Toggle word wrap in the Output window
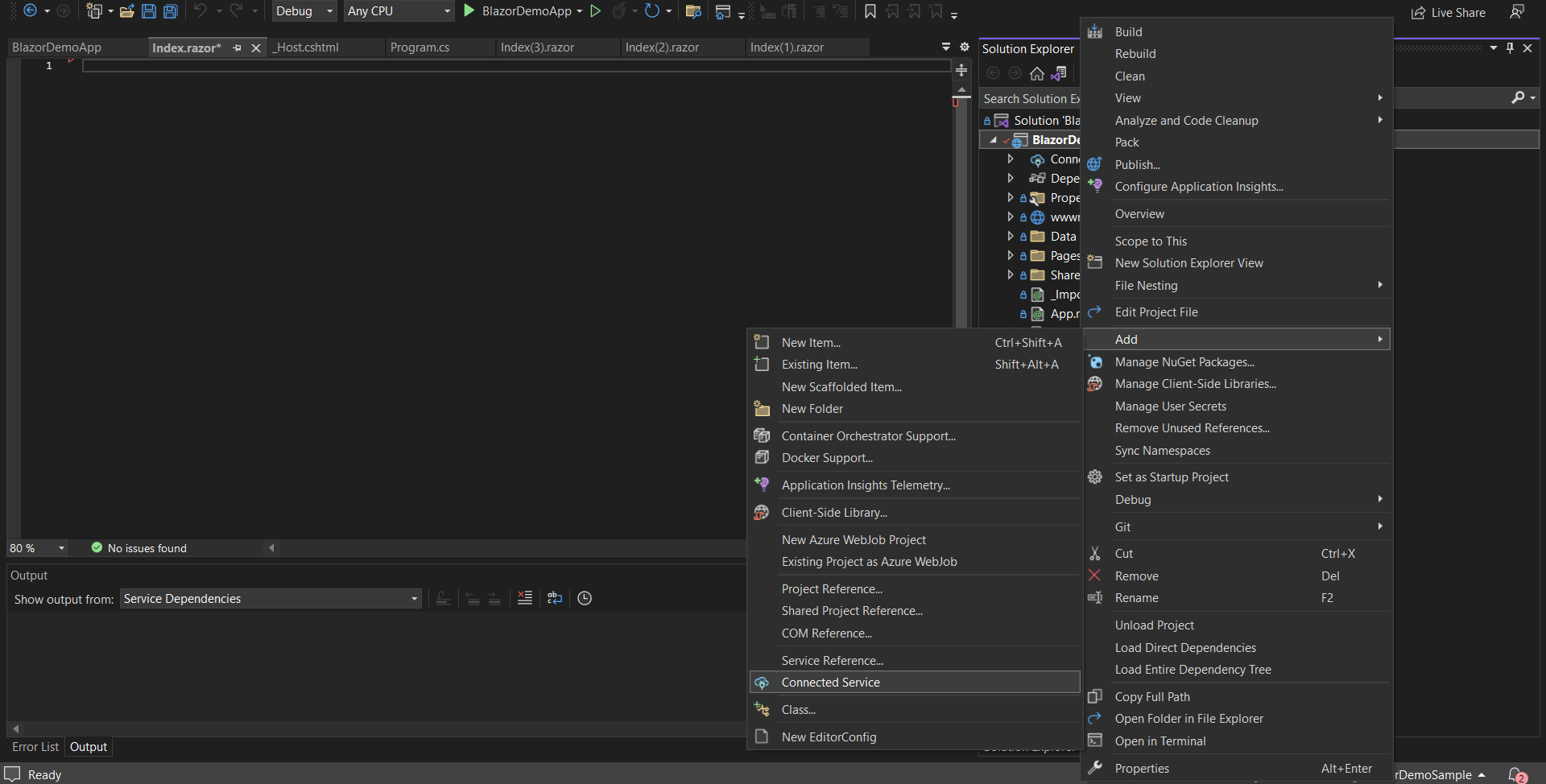The width and height of the screenshot is (1546, 784). click(x=554, y=597)
